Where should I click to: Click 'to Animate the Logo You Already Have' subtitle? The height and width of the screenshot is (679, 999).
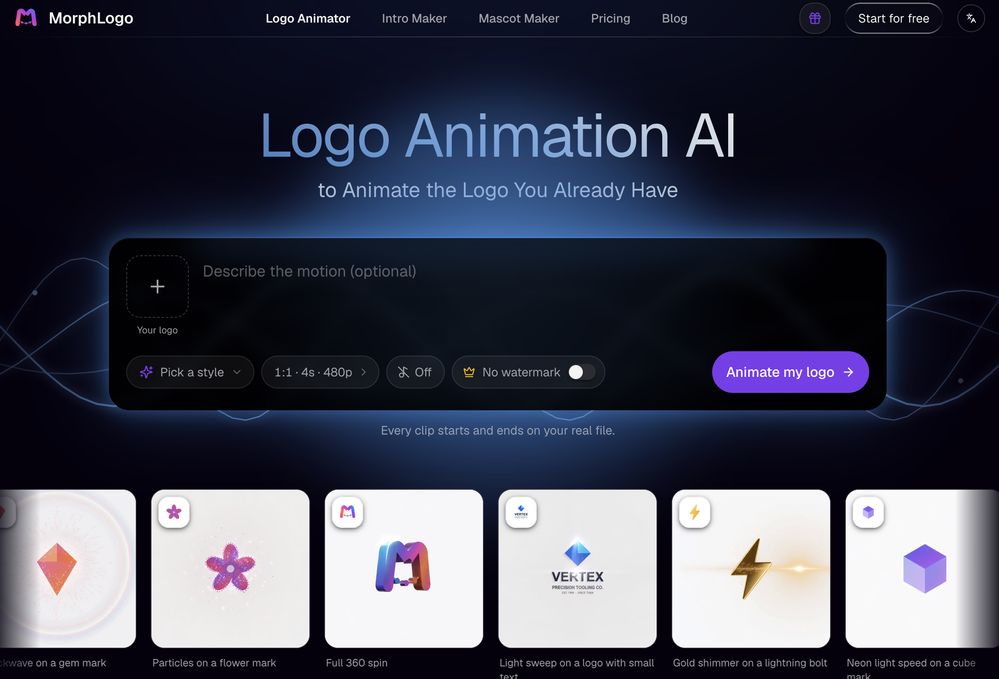pyautogui.click(x=498, y=190)
